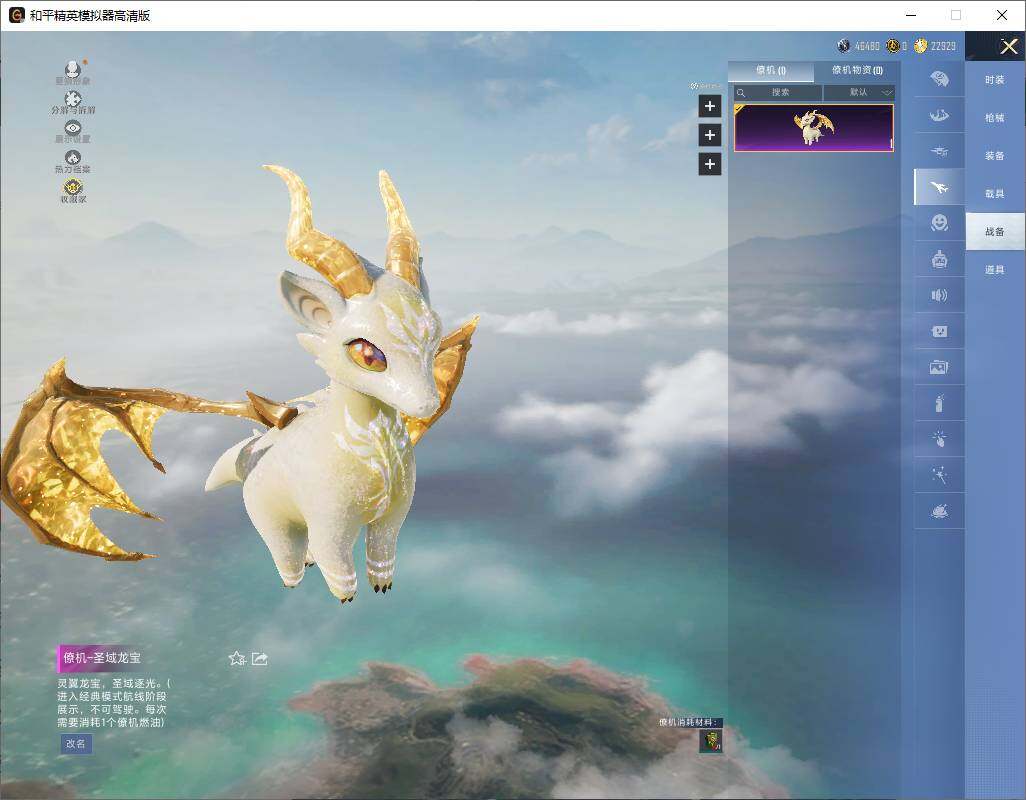Select the 圣域龙宝 dragon thumbnail
Screen dimensions: 1026x800
813,128
